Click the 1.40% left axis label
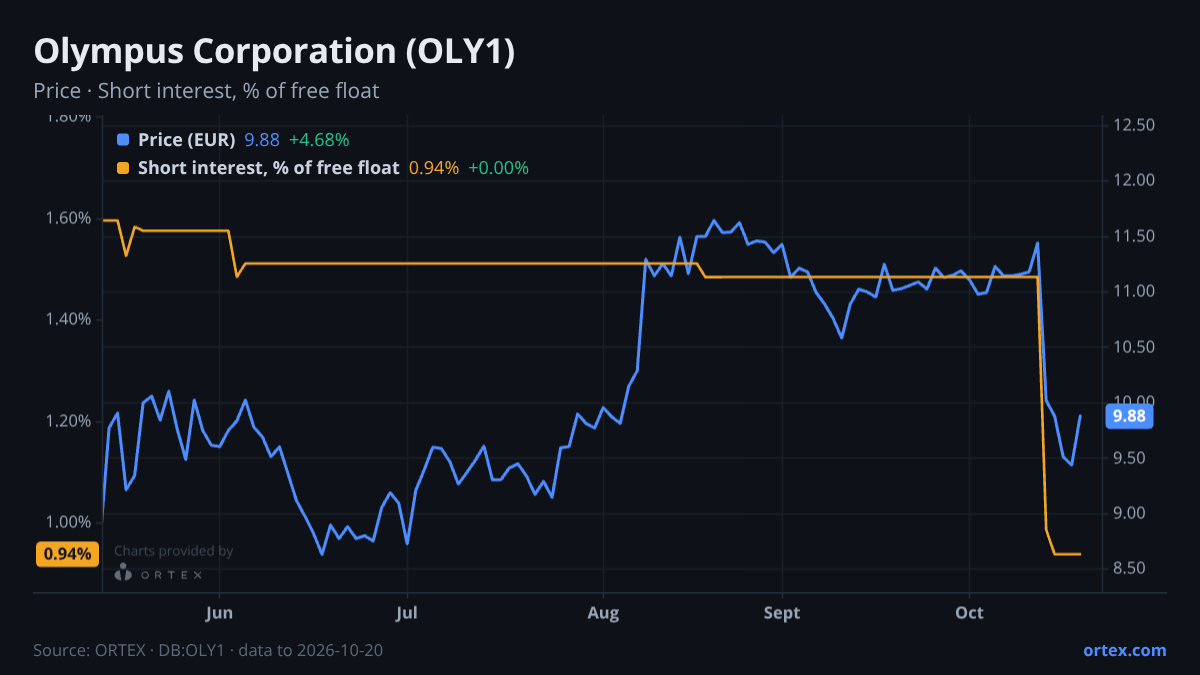Screen dimensions: 1200x675 69,319
